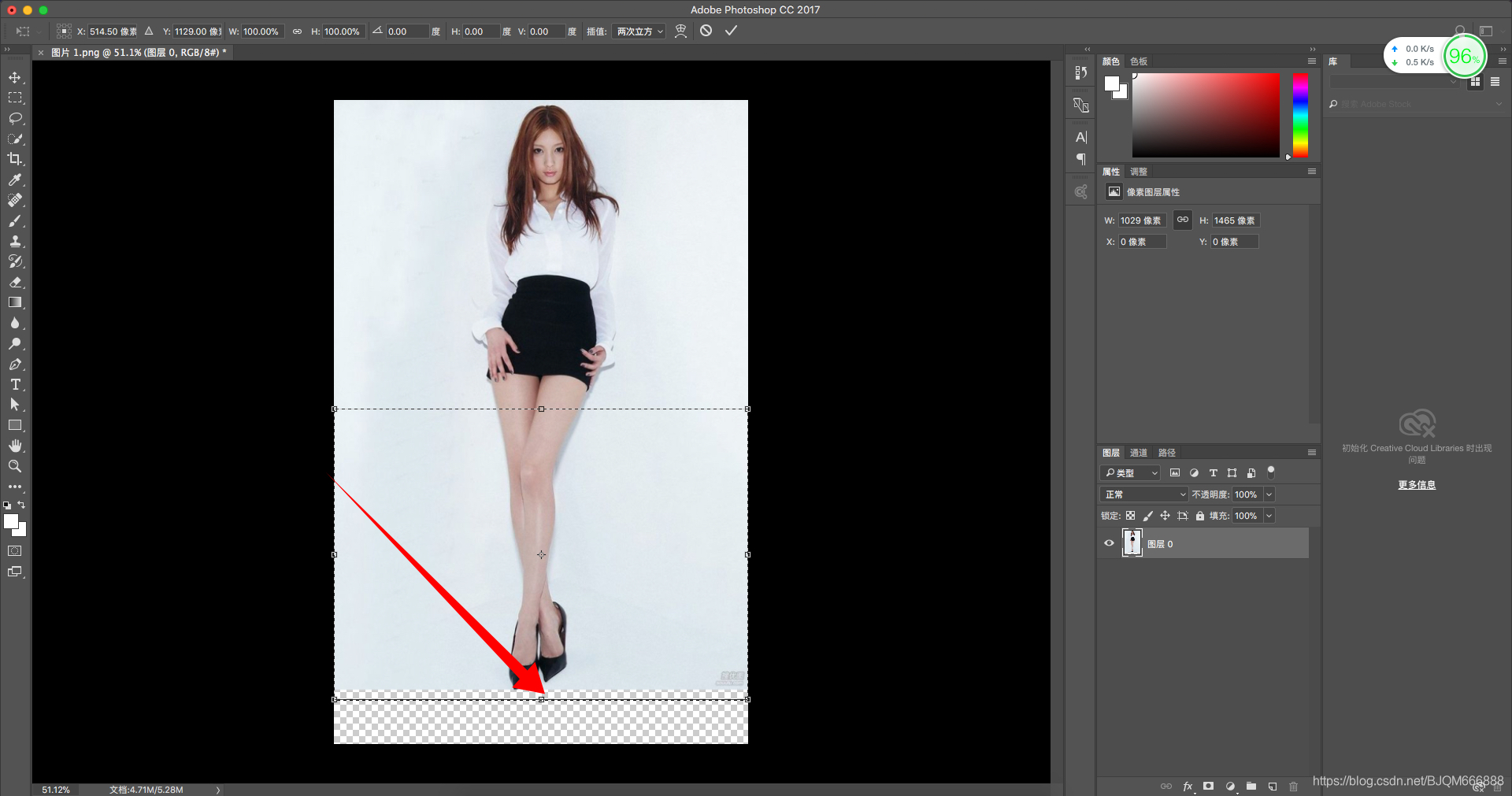
Task: Toggle width-height link in Properties panel
Action: click(x=1183, y=220)
